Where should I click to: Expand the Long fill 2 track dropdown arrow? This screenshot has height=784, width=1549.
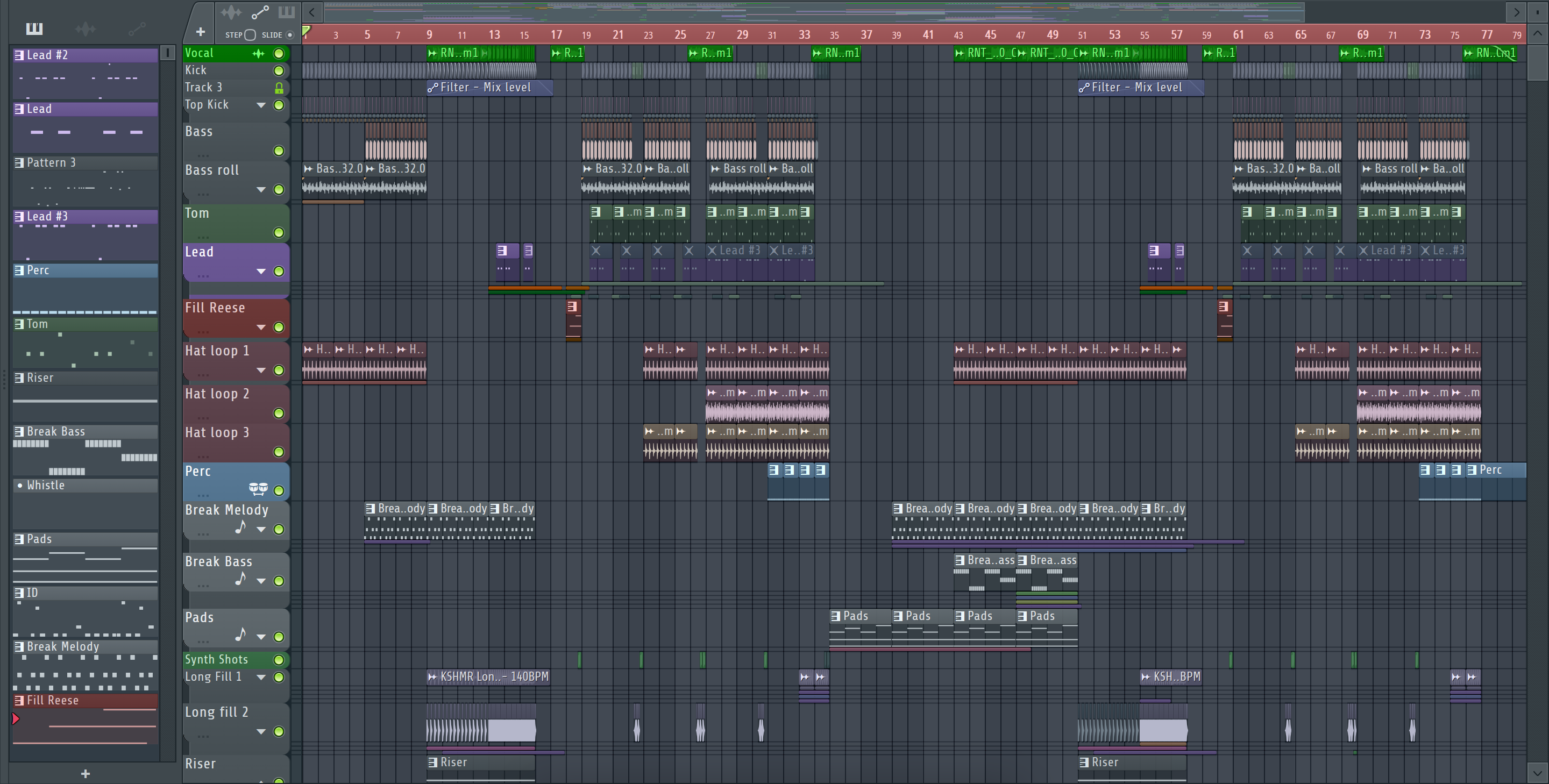261,732
